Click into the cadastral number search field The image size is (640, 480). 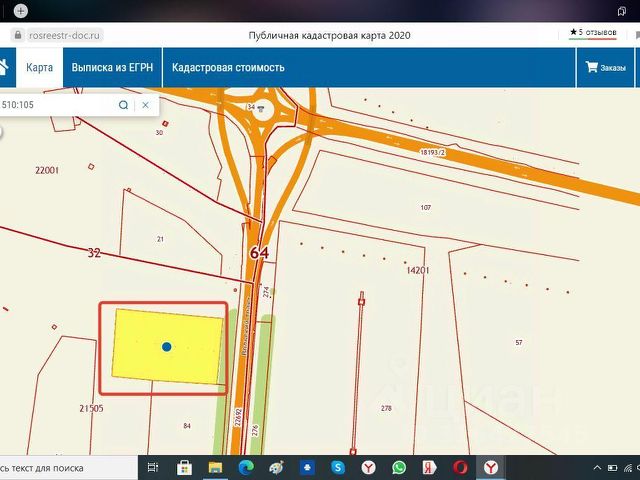point(57,105)
